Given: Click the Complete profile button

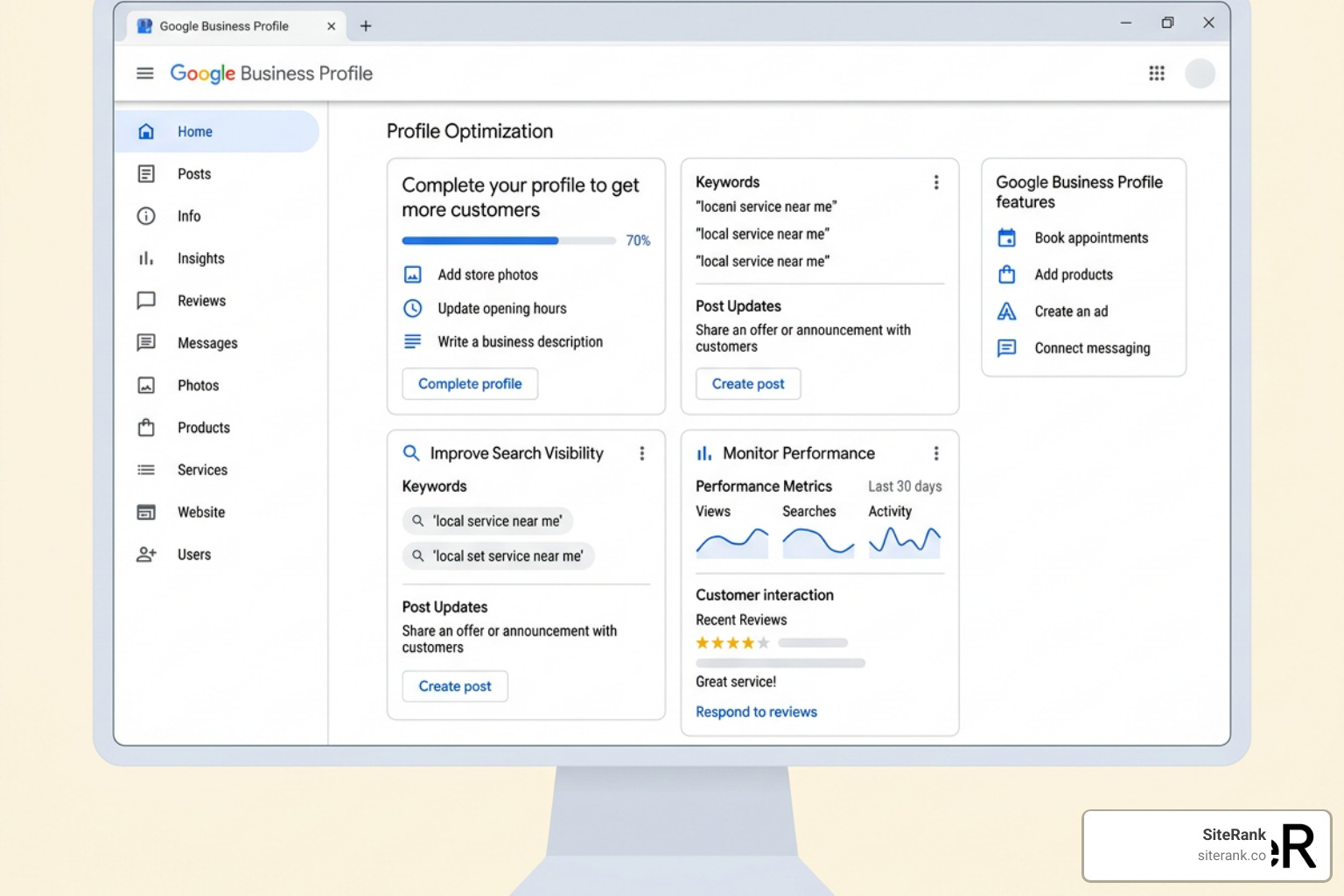Looking at the screenshot, I should (470, 384).
